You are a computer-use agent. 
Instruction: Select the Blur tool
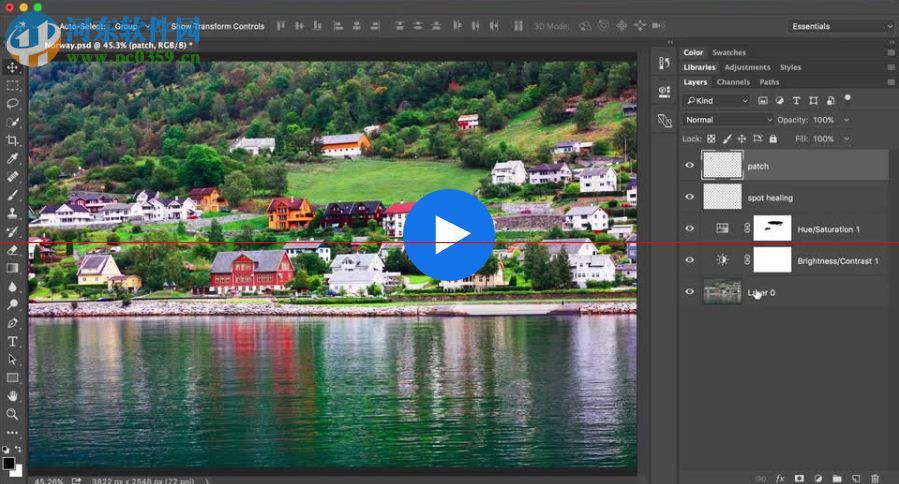coord(12,286)
